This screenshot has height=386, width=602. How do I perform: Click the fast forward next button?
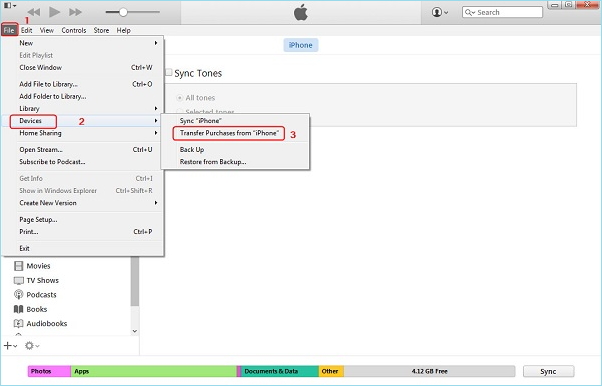coord(75,12)
